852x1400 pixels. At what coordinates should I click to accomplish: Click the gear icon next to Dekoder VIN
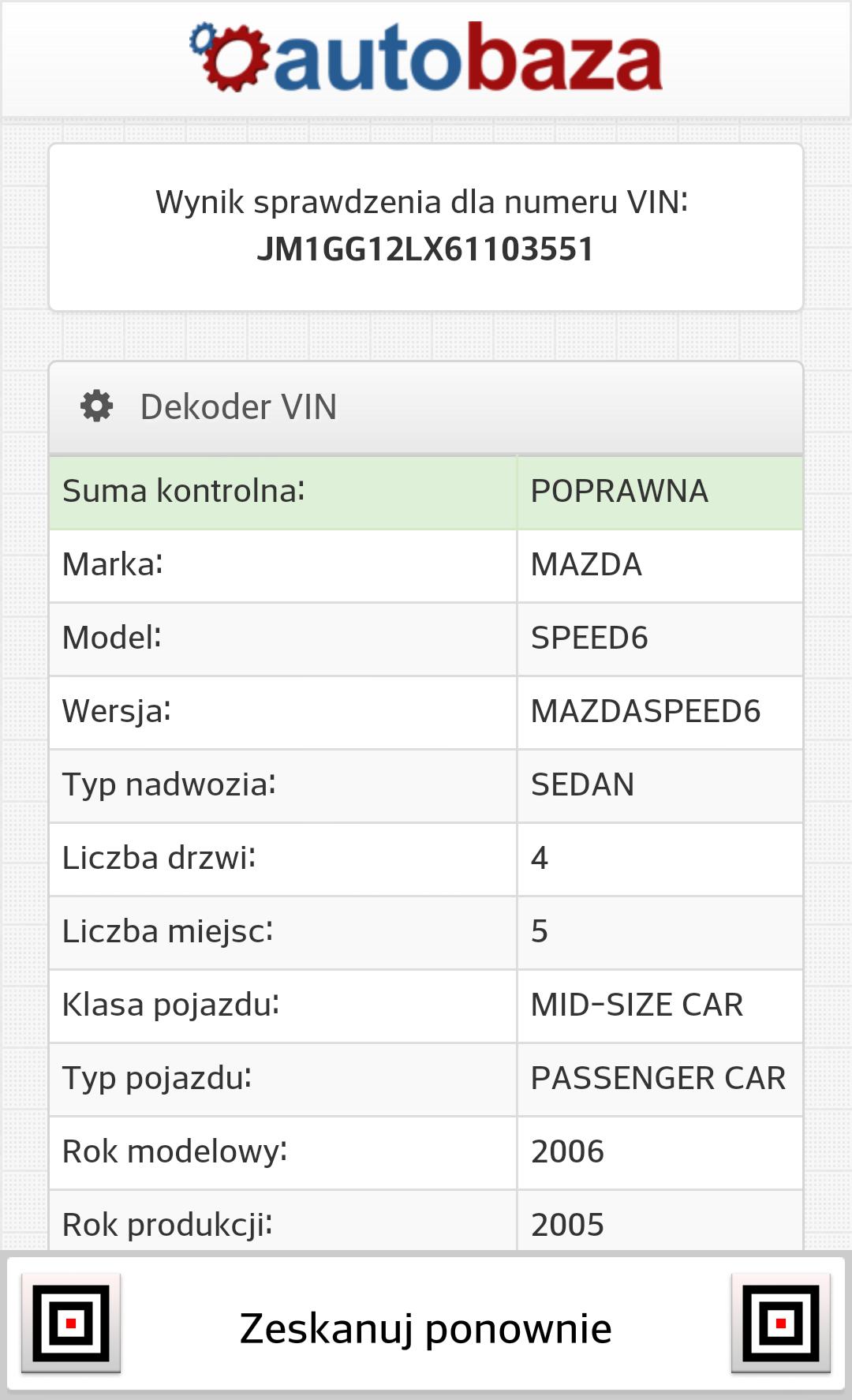pyautogui.click(x=94, y=406)
